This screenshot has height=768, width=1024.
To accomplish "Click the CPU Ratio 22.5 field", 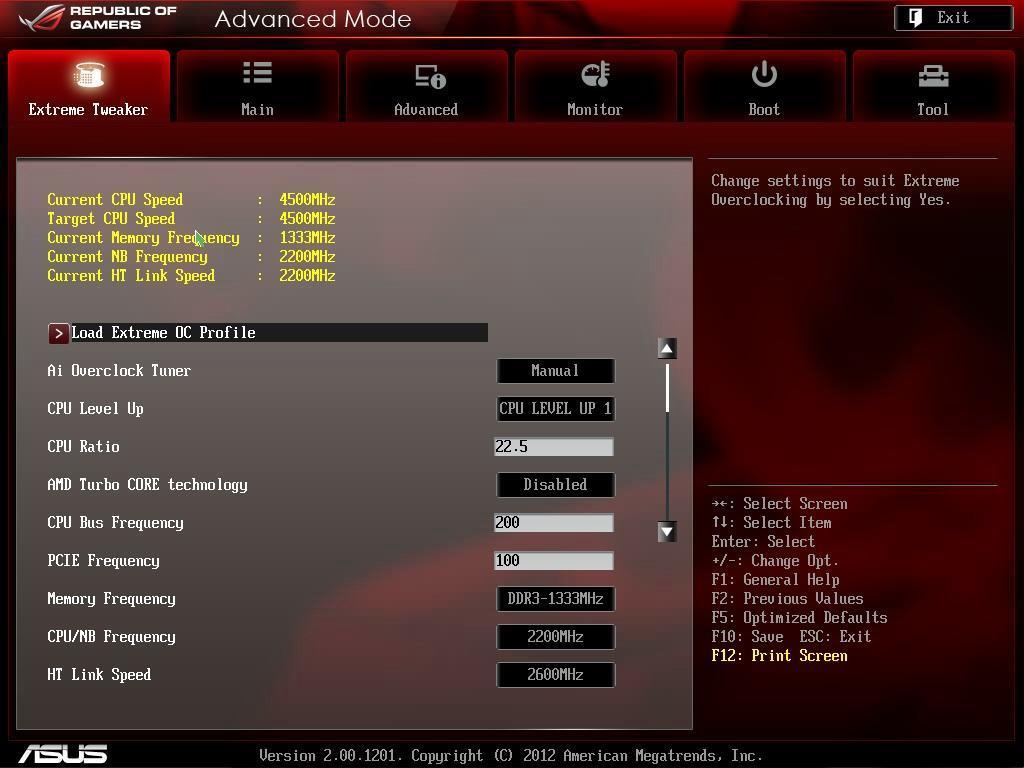I will [x=554, y=447].
